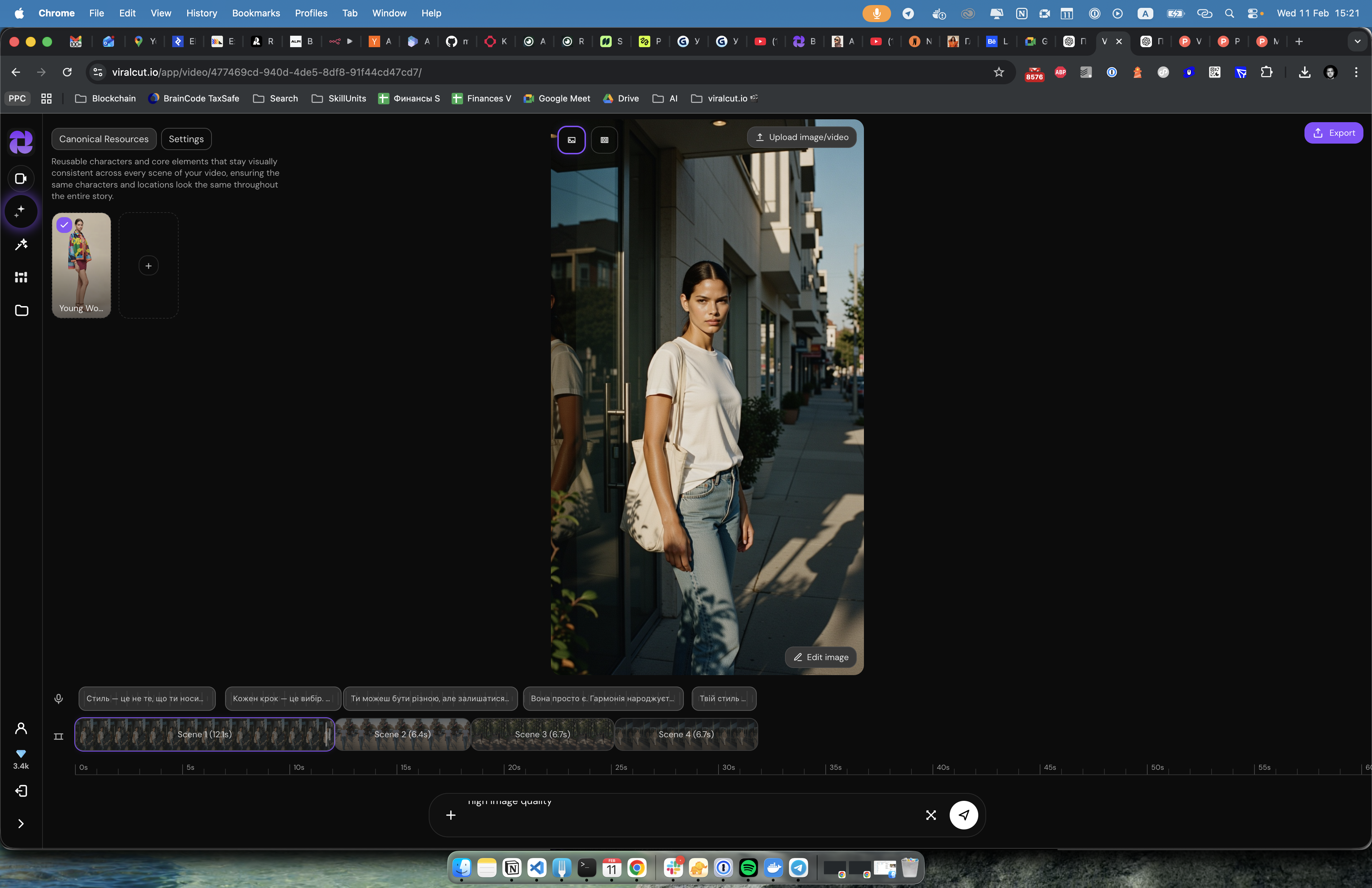This screenshot has height=888, width=1372.
Task: Uncheck the Young Woman character checkbox
Action: (64, 225)
